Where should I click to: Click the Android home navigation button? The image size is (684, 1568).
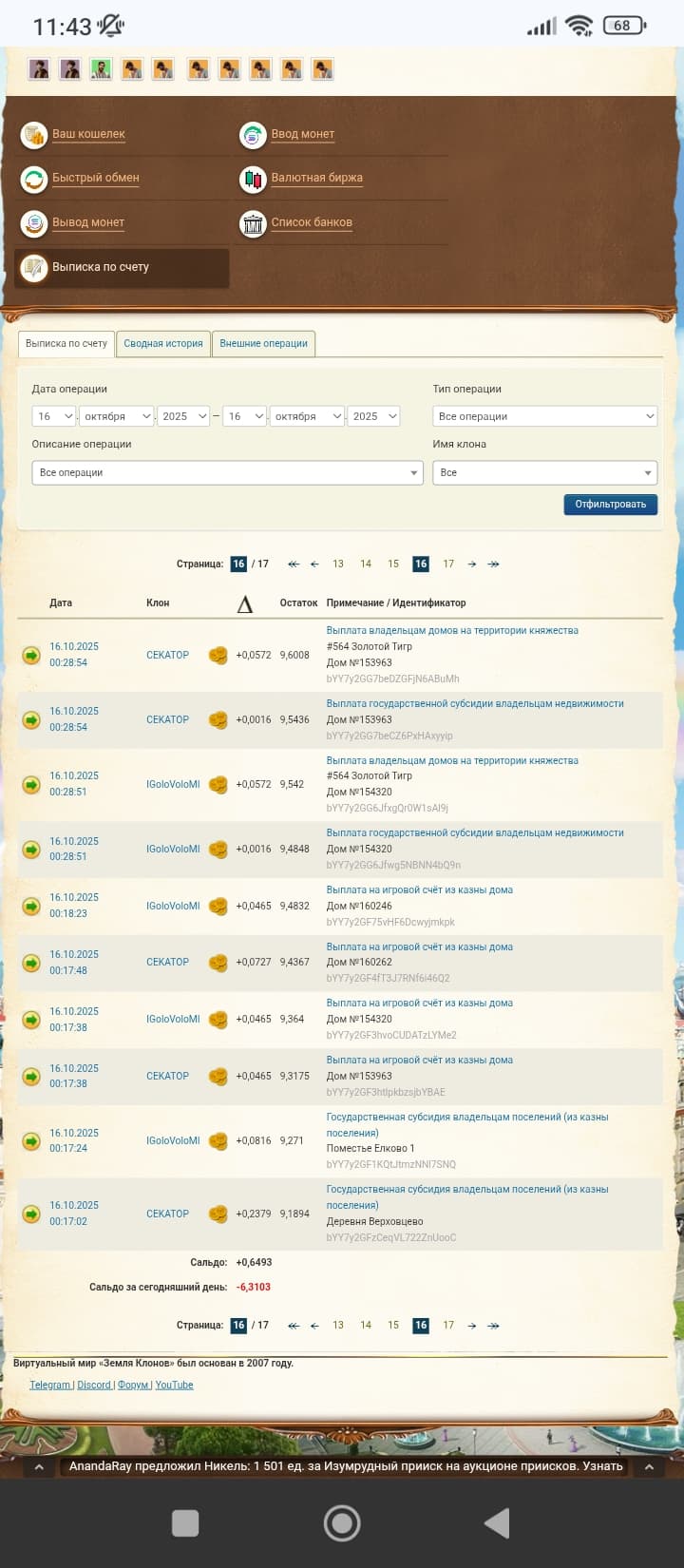coord(342,1523)
